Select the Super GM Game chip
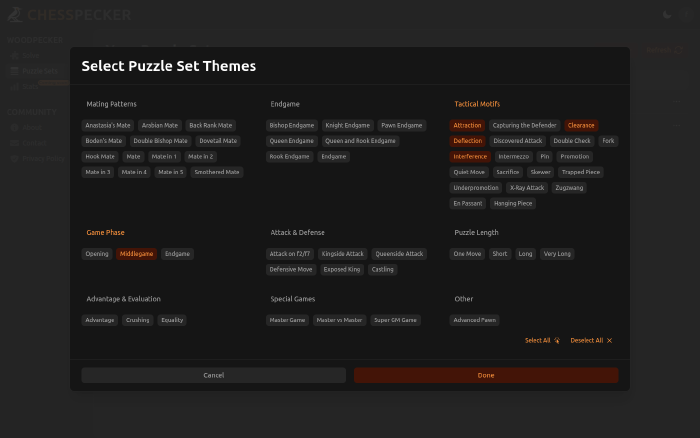This screenshot has width=700, height=438. 395,320
